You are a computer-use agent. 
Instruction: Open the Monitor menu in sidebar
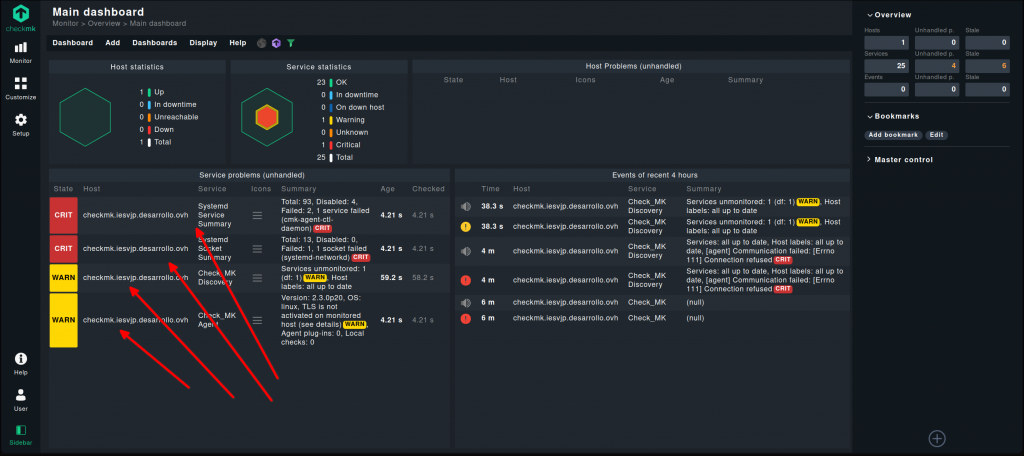click(21, 52)
